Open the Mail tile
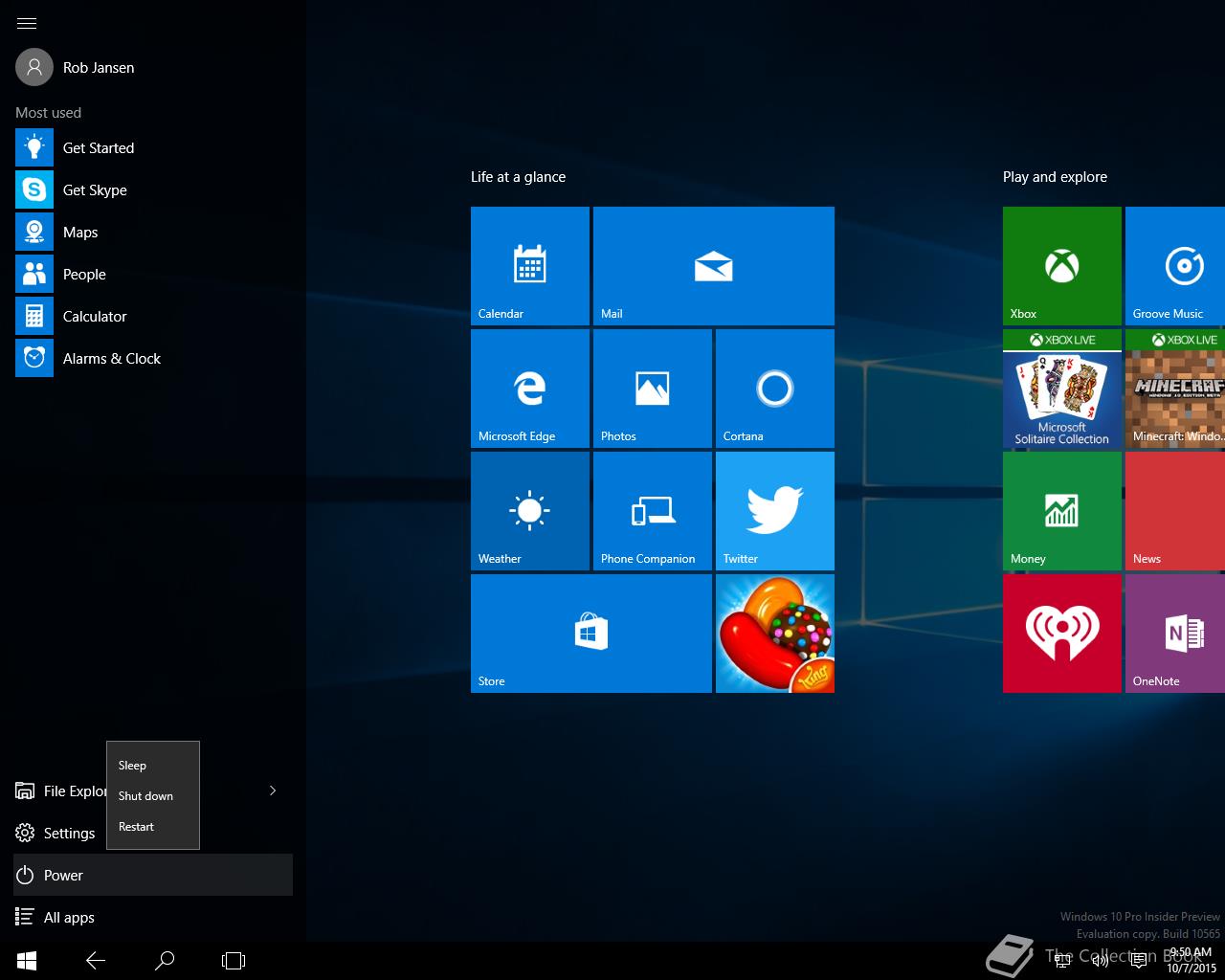The height and width of the screenshot is (980, 1225). 714,266
